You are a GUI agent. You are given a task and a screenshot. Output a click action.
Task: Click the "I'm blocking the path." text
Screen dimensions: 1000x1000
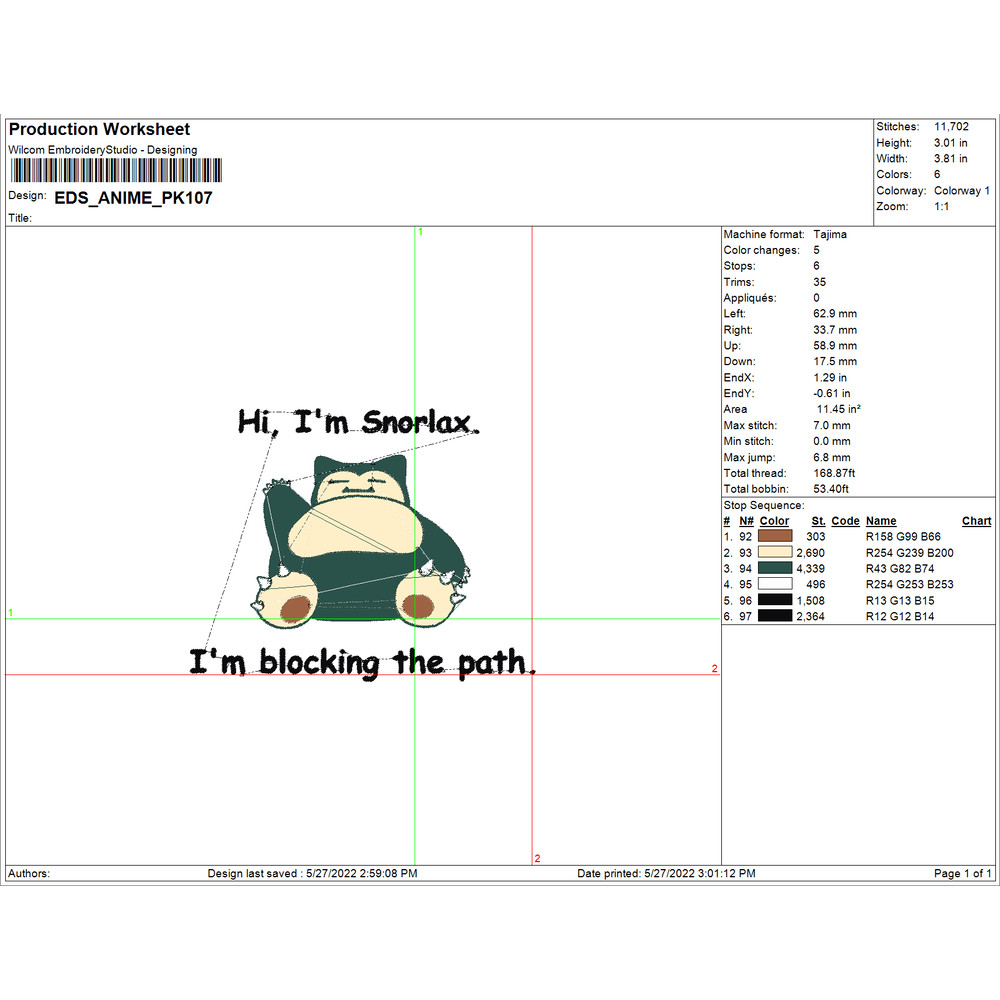(x=362, y=662)
